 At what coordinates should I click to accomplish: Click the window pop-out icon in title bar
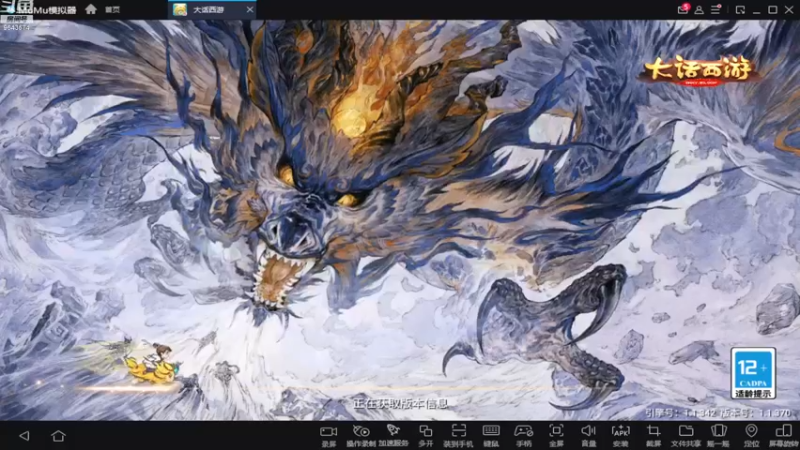coord(740,10)
